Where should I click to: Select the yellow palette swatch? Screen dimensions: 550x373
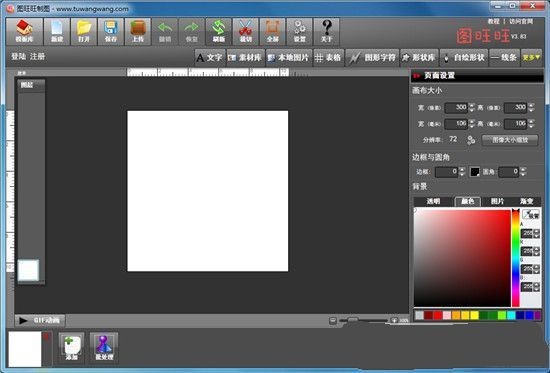pos(474,315)
